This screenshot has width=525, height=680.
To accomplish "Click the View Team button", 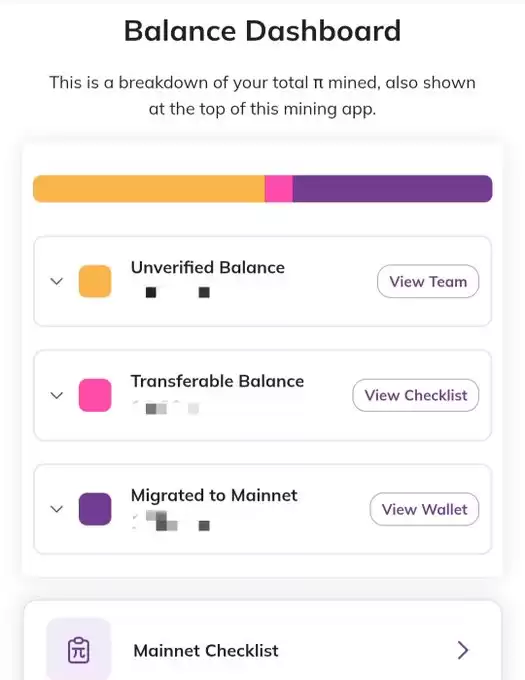I will point(428,281).
